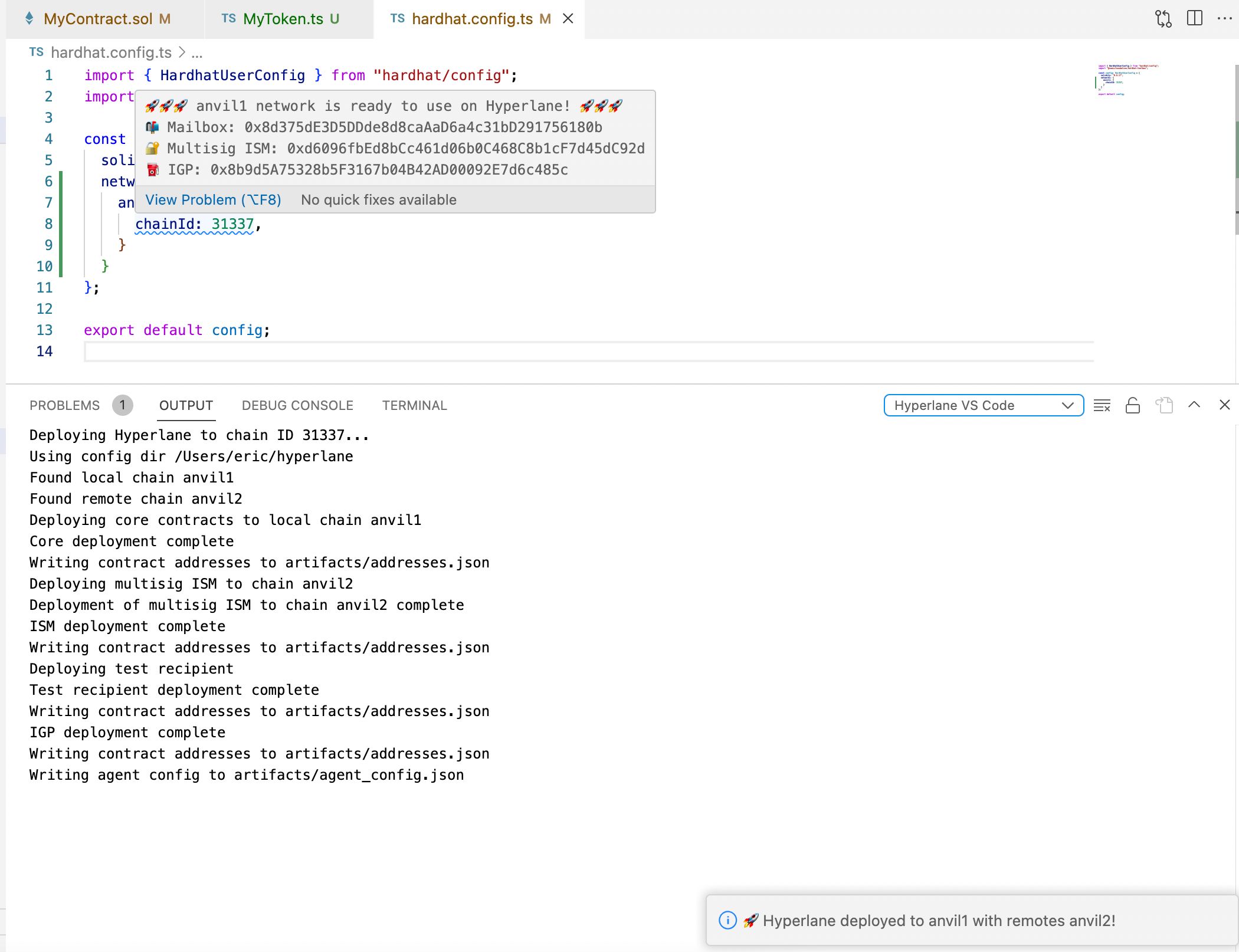The width and height of the screenshot is (1239, 952).
Task: Click 'Found local chain anvil1' output line
Action: point(132,478)
